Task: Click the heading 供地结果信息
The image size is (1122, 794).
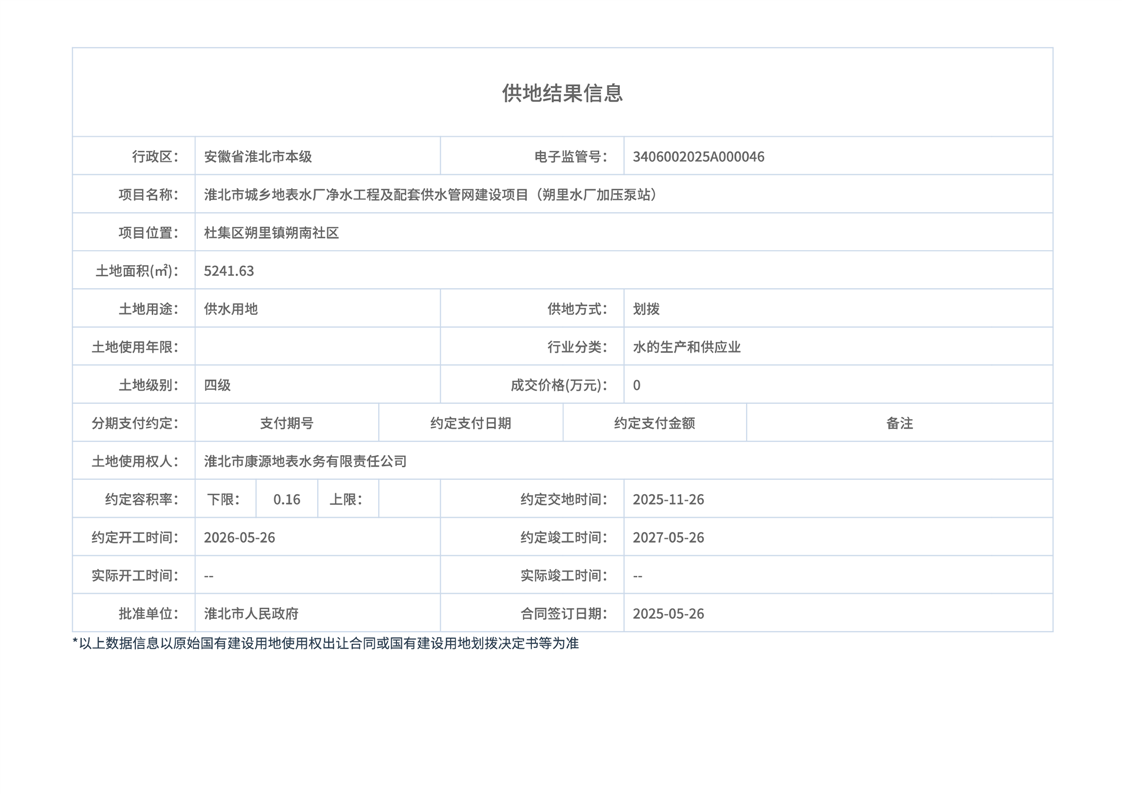Action: [562, 93]
